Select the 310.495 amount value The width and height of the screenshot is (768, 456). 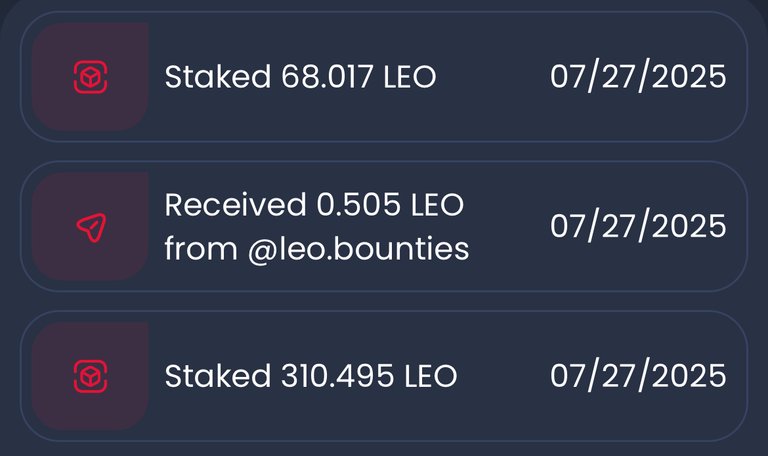(x=337, y=376)
